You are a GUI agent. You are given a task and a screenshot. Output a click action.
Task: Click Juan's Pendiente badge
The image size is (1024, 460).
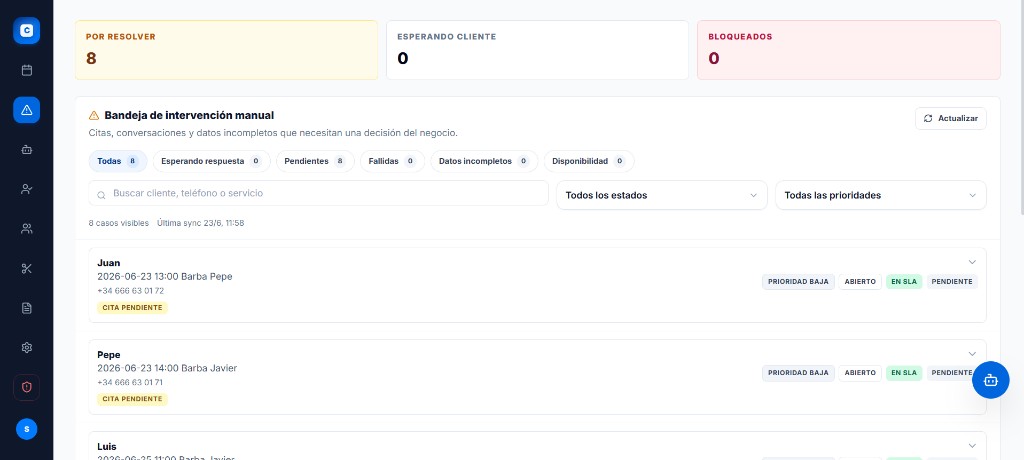pos(952,282)
